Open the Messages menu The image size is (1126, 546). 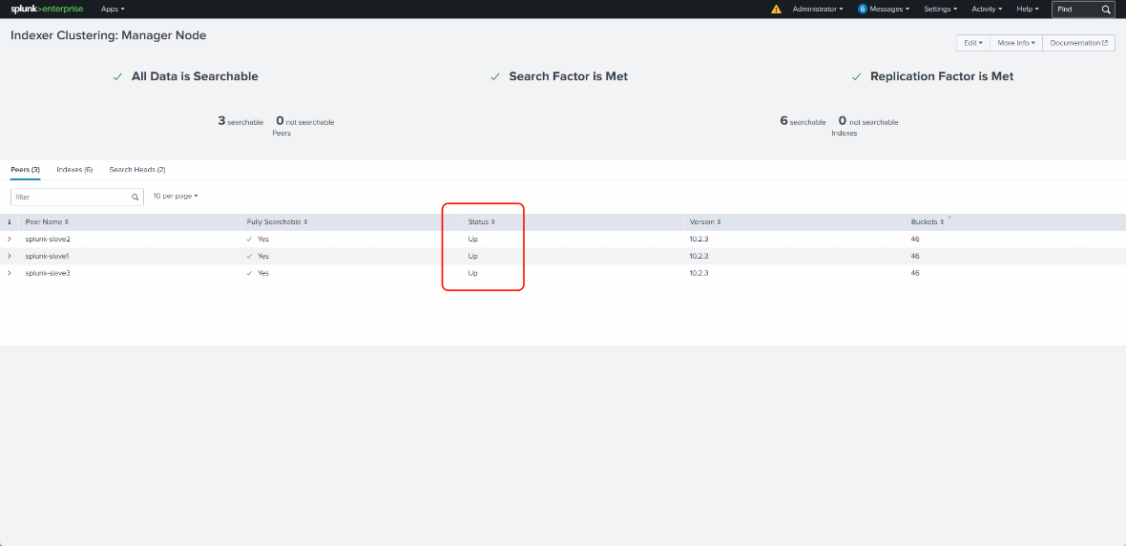coord(883,9)
